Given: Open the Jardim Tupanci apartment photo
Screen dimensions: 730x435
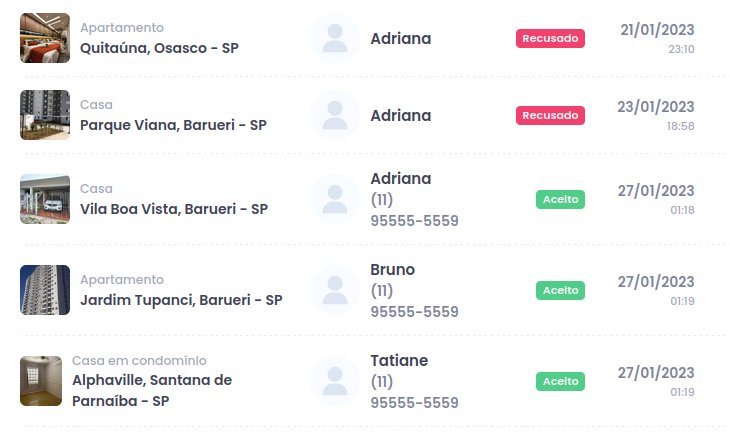Looking at the screenshot, I should click(45, 290).
